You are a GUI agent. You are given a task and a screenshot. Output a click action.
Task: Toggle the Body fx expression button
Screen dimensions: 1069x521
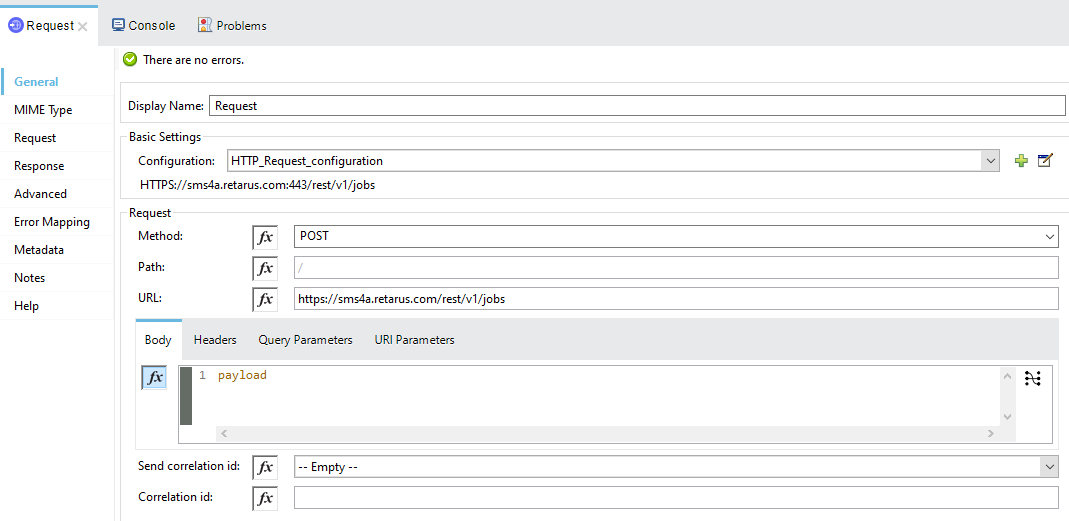[x=154, y=378]
